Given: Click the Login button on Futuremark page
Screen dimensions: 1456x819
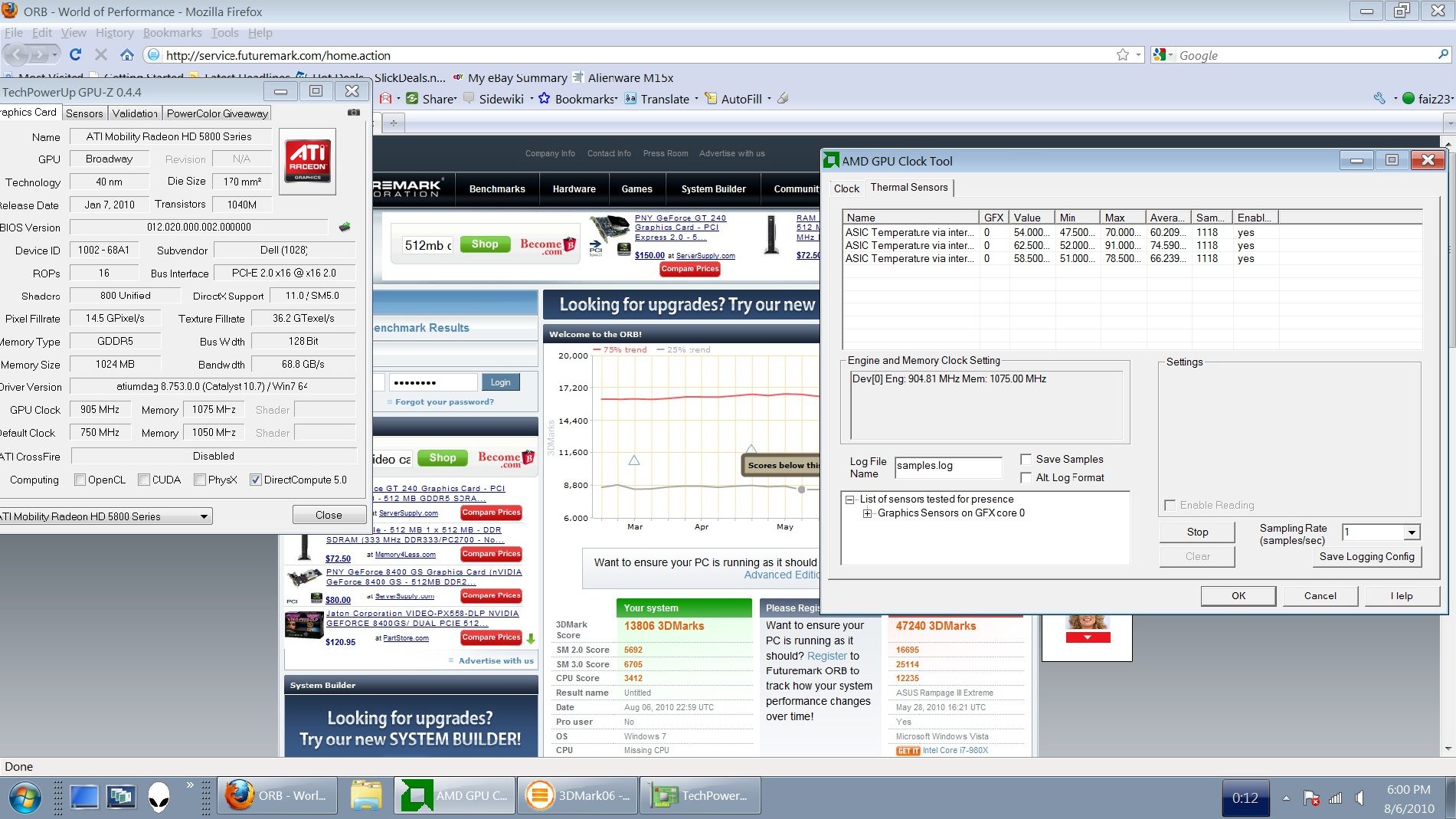Looking at the screenshot, I should click(x=500, y=382).
